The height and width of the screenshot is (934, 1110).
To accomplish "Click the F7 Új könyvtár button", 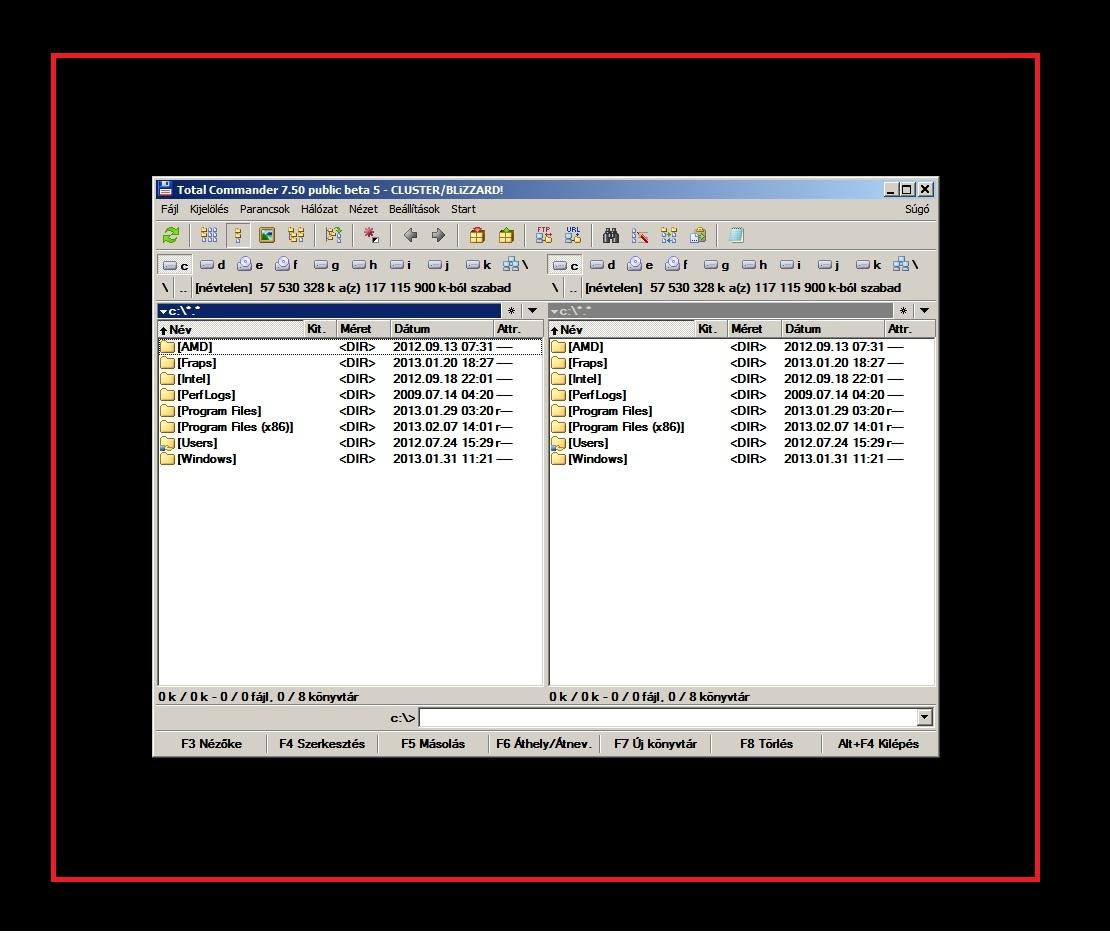I will pos(656,744).
